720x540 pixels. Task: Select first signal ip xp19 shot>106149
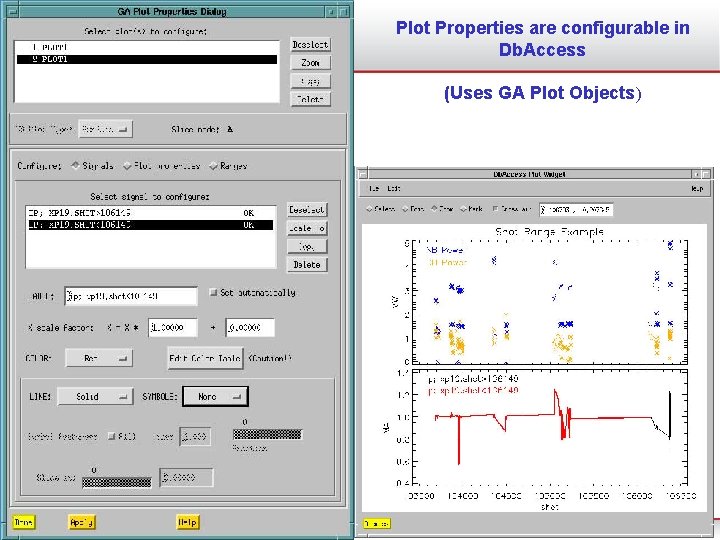(151, 213)
